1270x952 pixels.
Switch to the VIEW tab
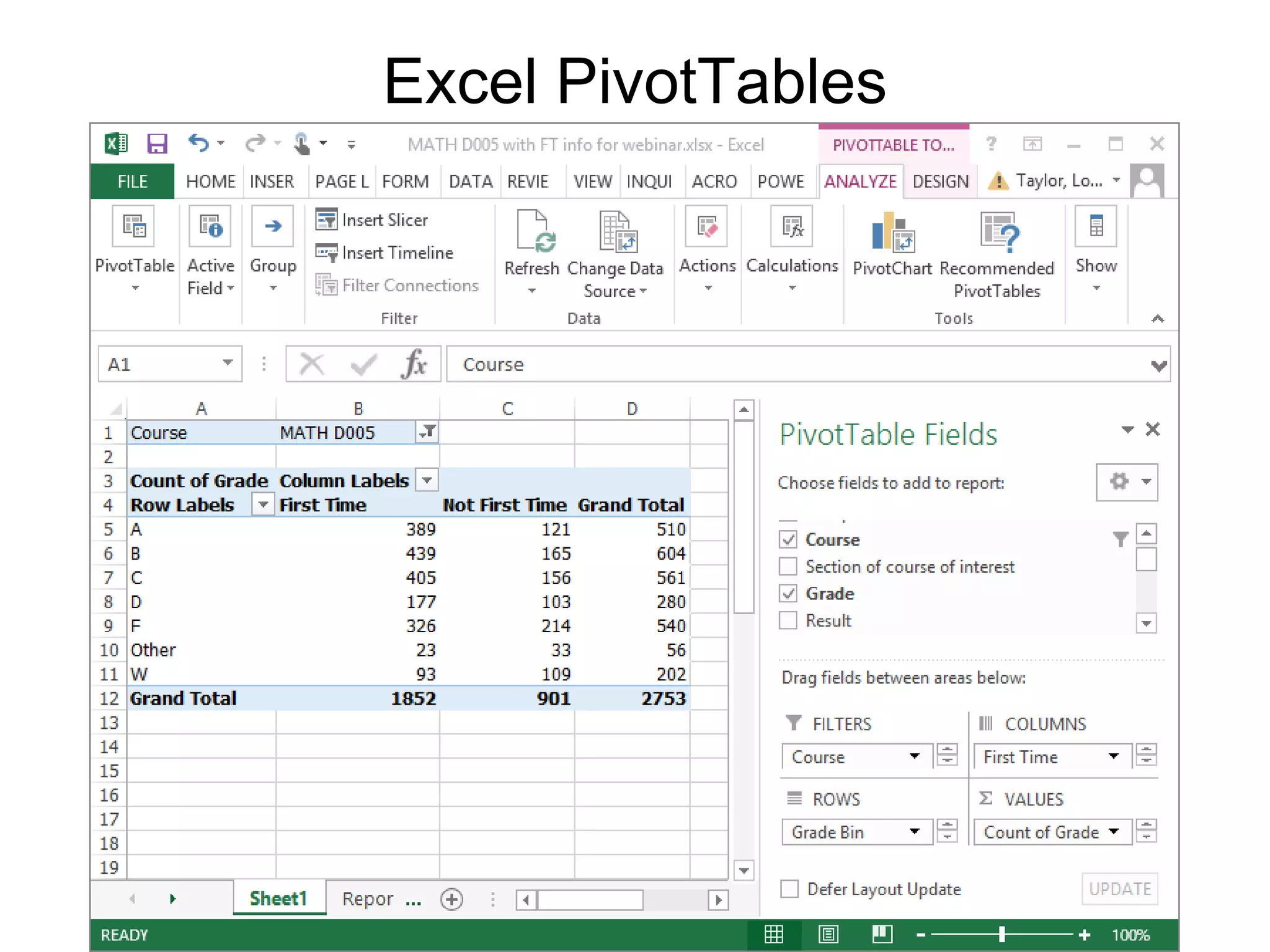tap(592, 181)
